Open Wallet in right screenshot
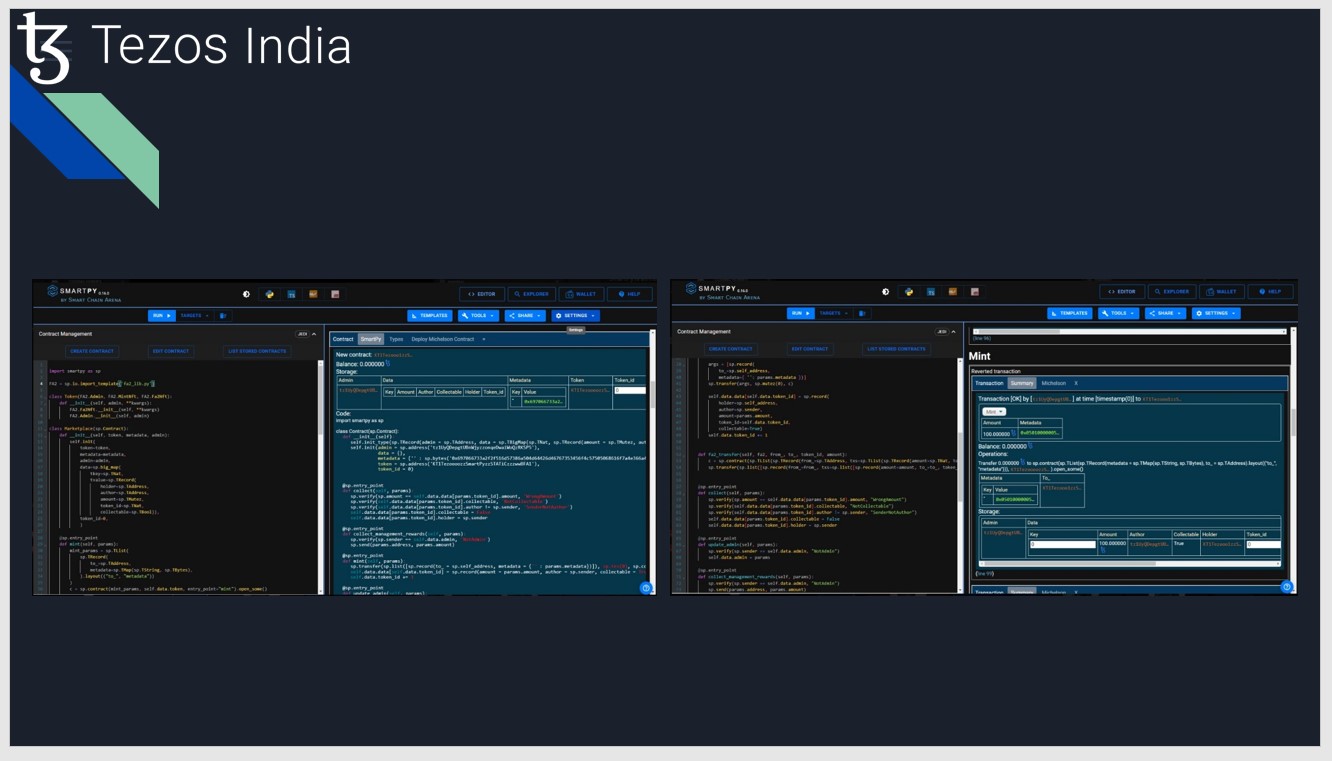The image size is (1332, 761). [1221, 292]
